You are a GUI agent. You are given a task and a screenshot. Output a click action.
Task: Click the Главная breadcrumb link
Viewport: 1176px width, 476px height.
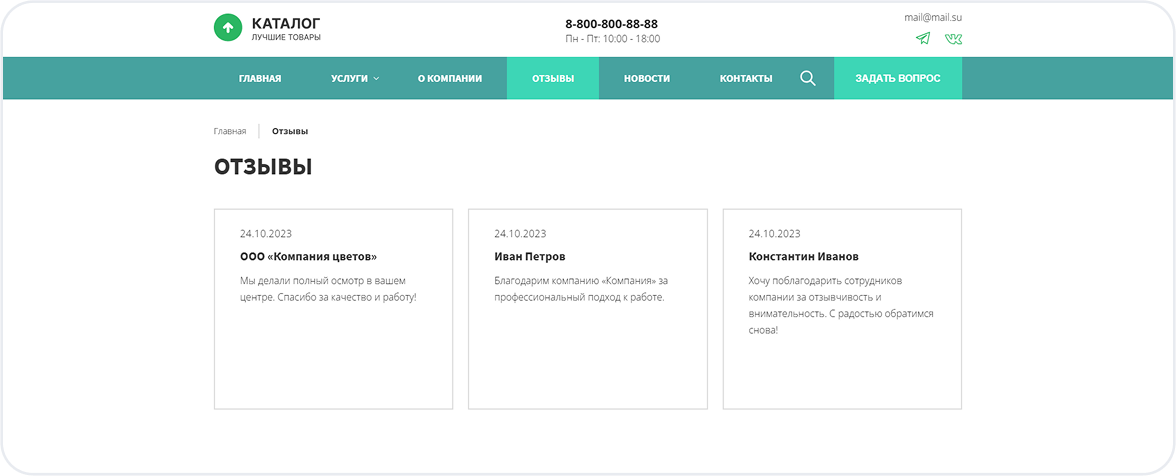[230, 131]
